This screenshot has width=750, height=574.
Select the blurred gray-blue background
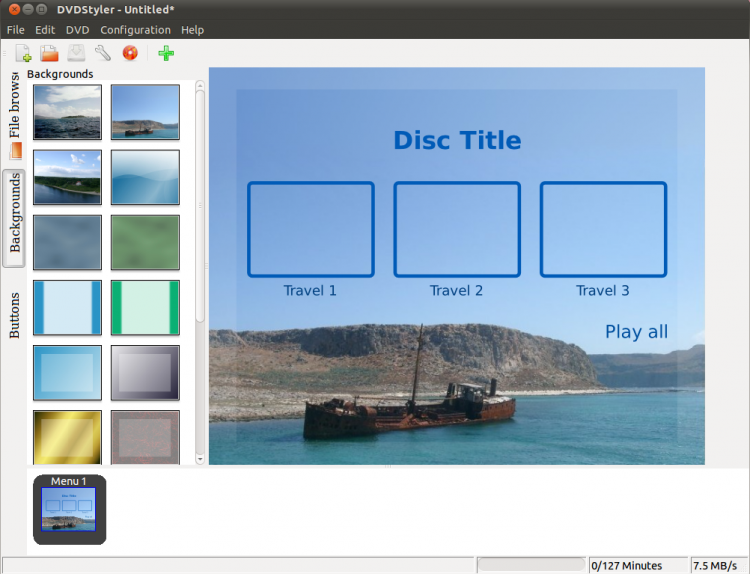tap(67, 243)
